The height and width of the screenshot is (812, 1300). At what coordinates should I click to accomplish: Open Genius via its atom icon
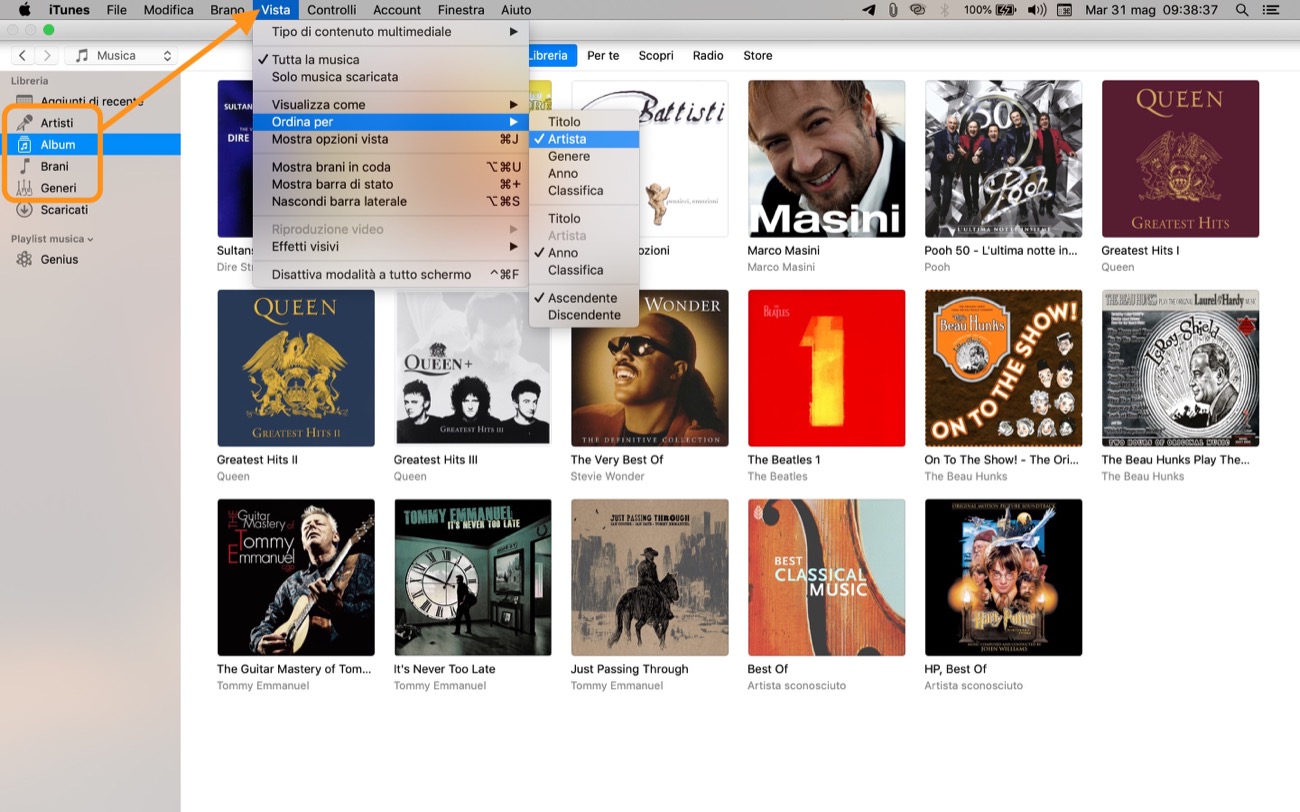(24, 259)
